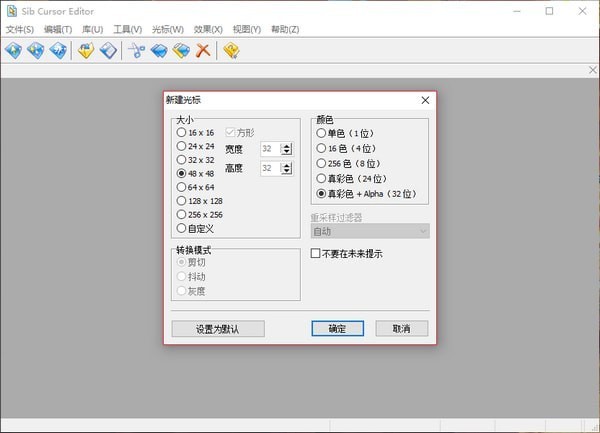Screen dimensions: 600x433
Task: Click the save toolbar icon
Action: coord(107,50)
